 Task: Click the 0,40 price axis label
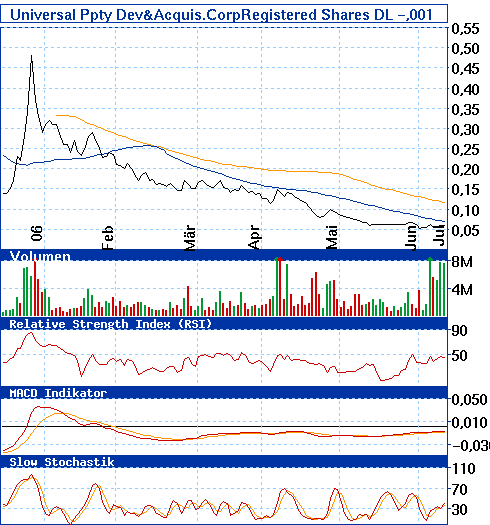(466, 90)
